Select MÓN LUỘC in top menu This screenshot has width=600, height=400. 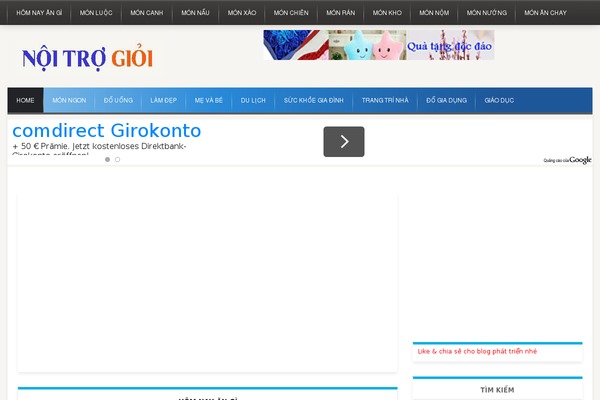pyautogui.click(x=96, y=13)
